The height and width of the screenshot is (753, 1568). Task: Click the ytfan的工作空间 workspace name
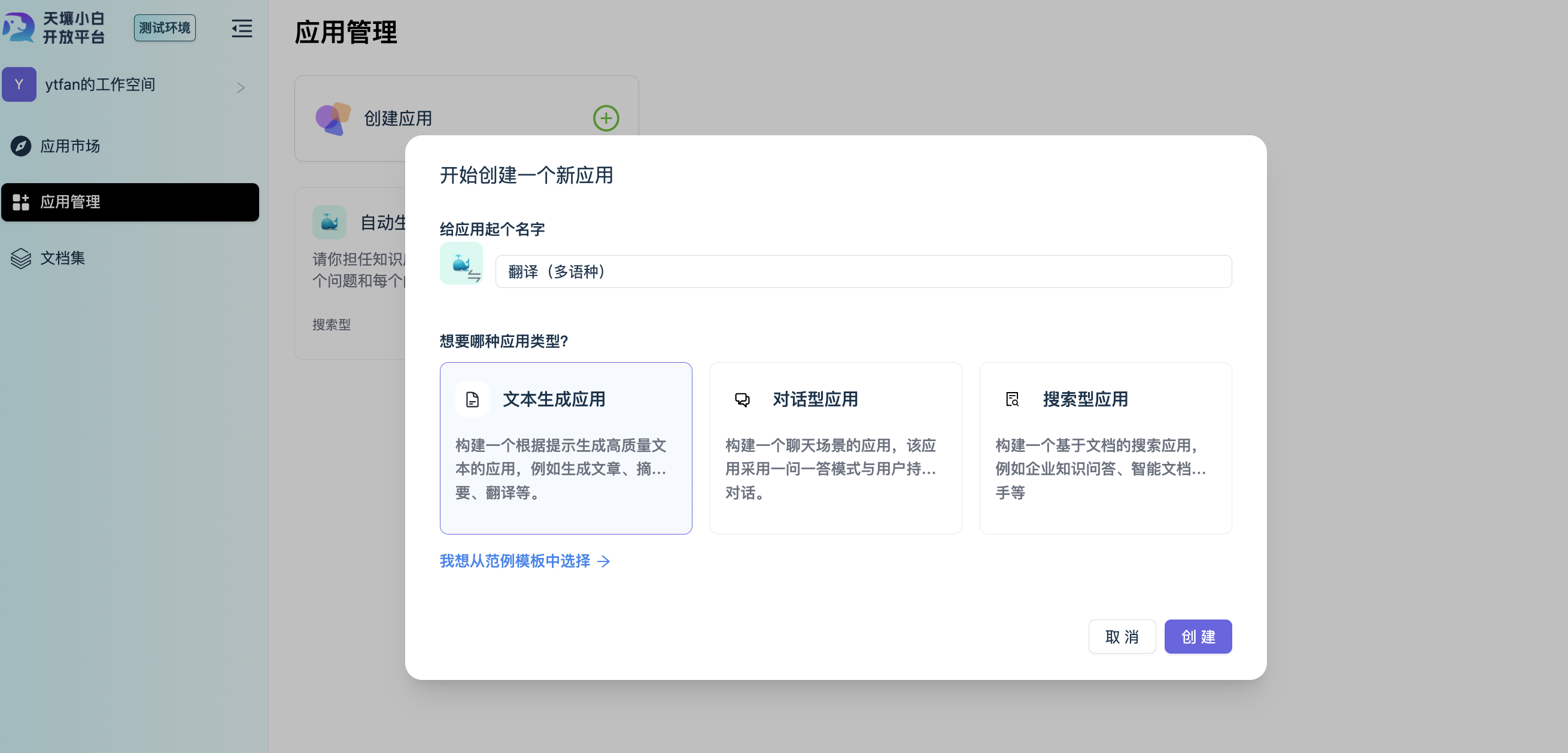click(101, 84)
